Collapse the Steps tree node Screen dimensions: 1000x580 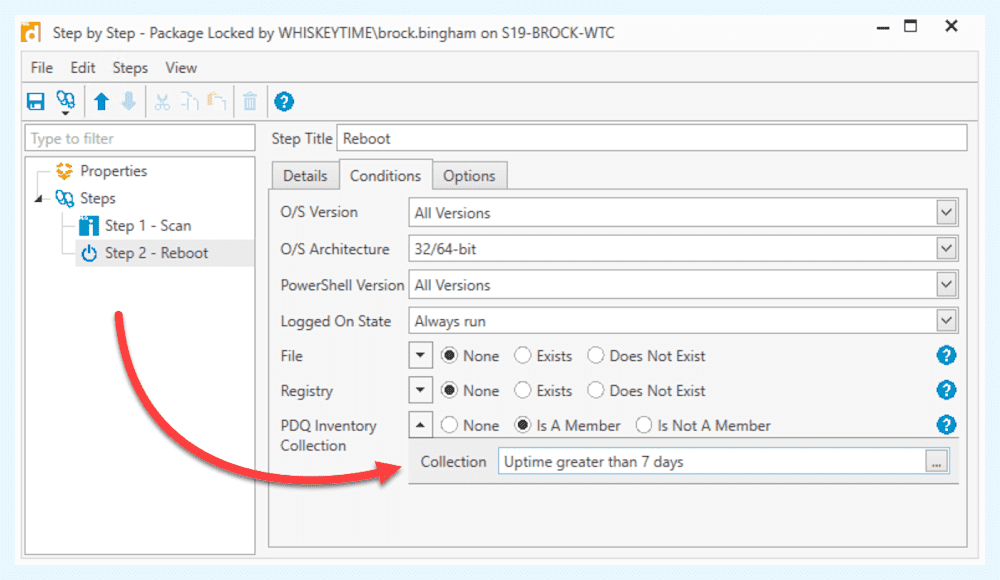[40, 199]
